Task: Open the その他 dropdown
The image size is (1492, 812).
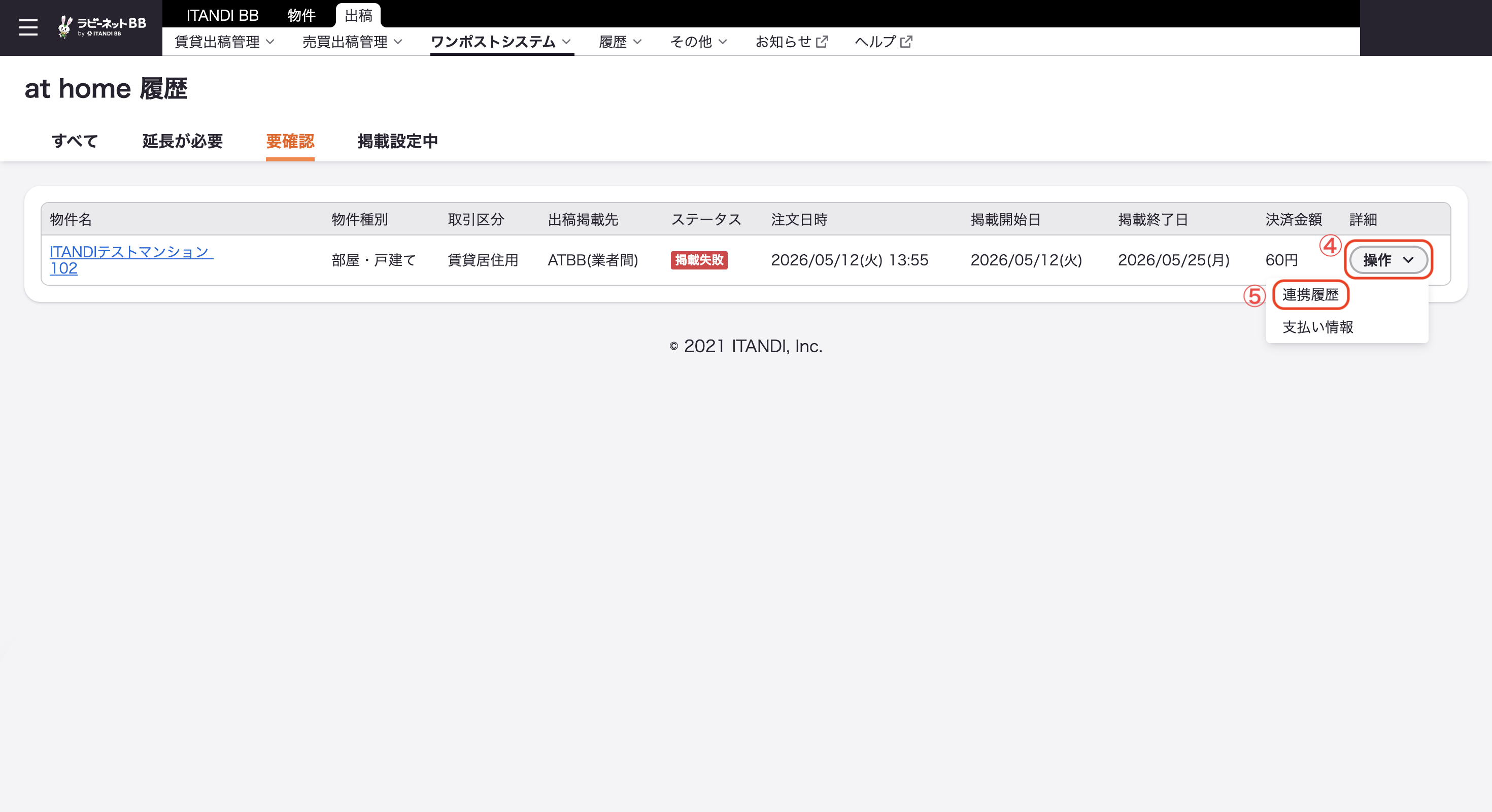Action: click(698, 42)
